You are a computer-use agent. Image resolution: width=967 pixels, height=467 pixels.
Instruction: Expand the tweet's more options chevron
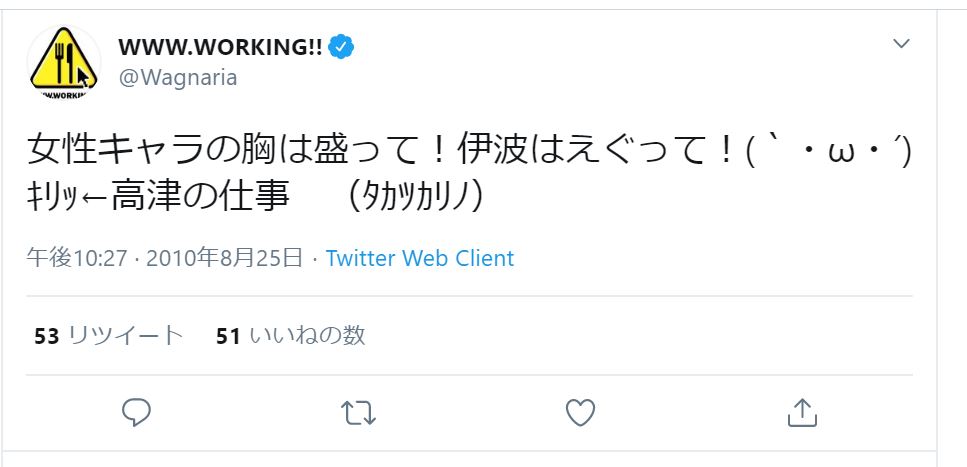pyautogui.click(x=901, y=44)
